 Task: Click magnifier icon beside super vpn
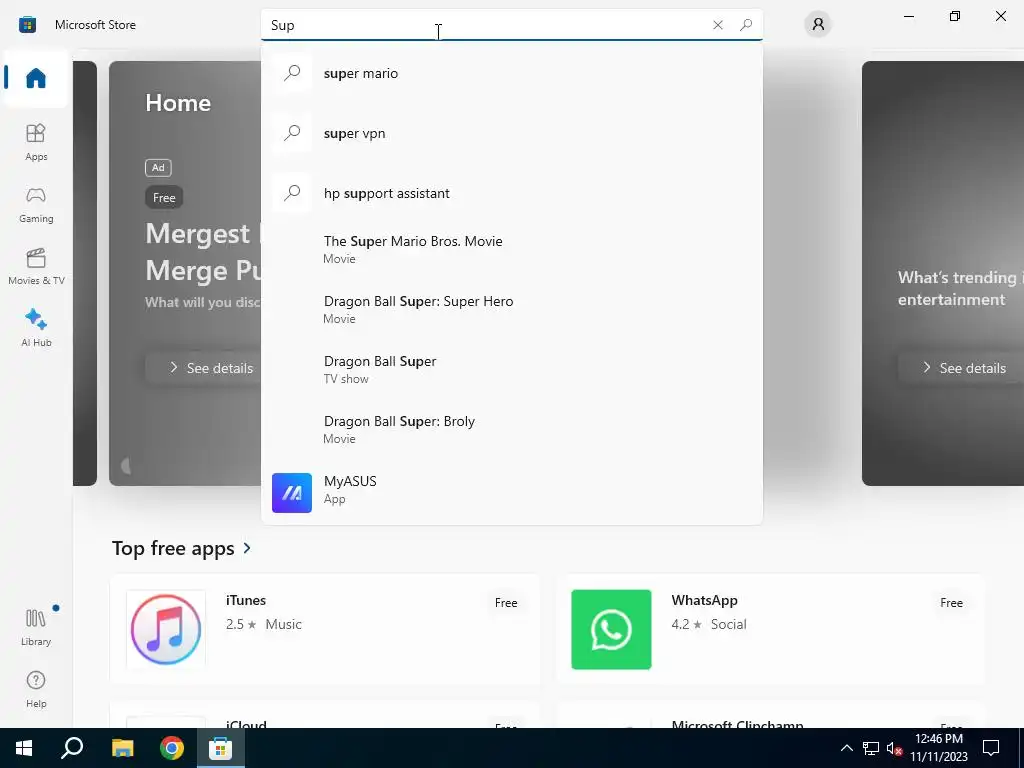click(292, 133)
